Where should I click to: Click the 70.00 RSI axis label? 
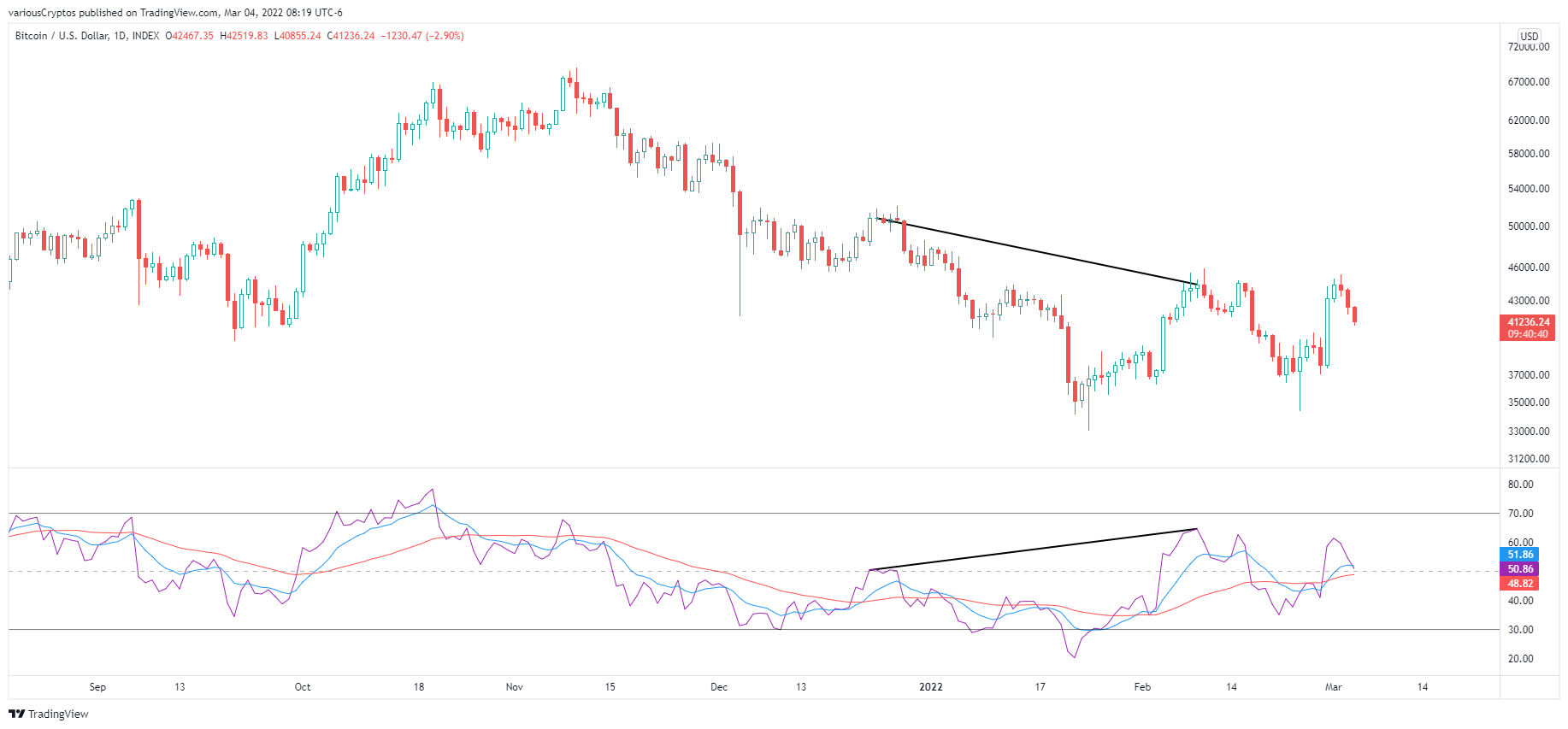[x=1520, y=514]
